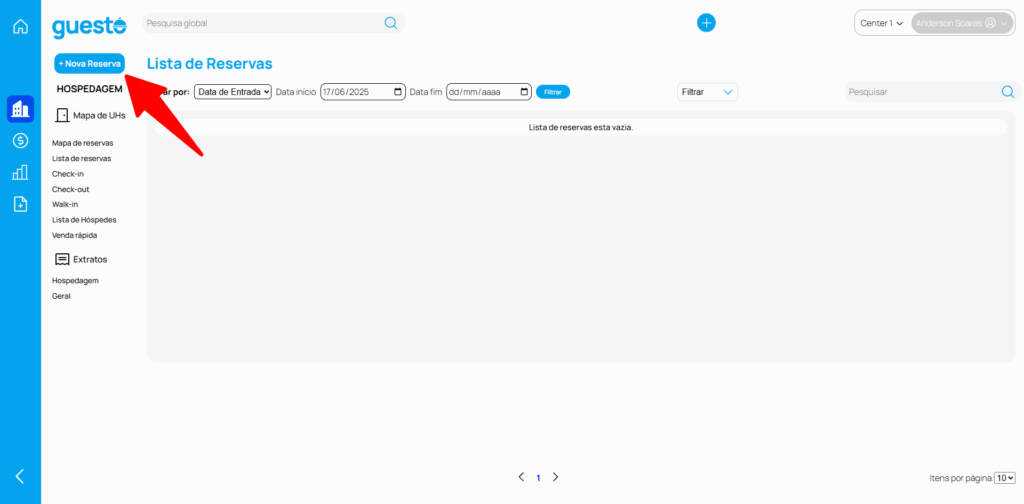The width and height of the screenshot is (1024, 504).
Task: Click the + Nova Reserva button
Action: 90,63
